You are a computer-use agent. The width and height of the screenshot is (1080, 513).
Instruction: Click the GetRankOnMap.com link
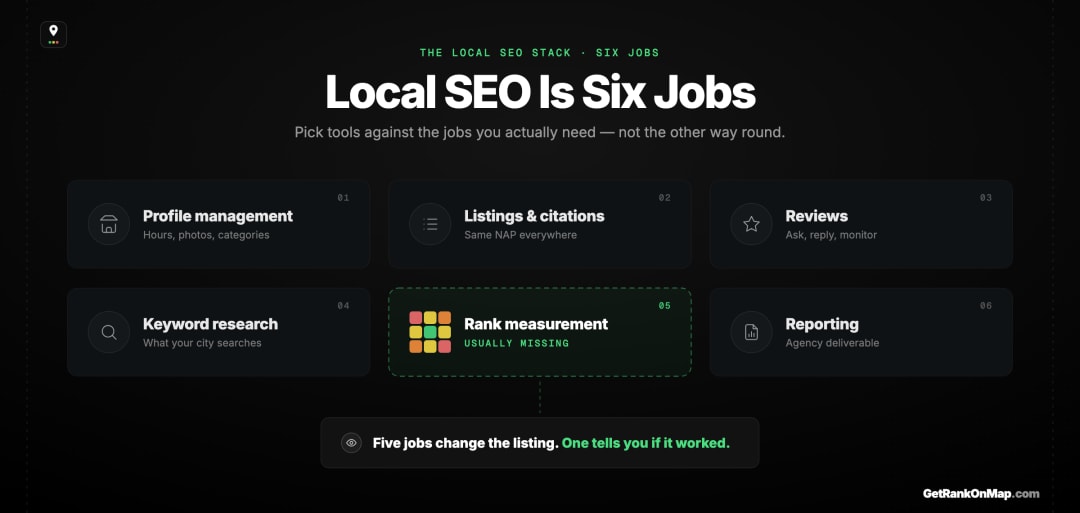[x=981, y=493]
